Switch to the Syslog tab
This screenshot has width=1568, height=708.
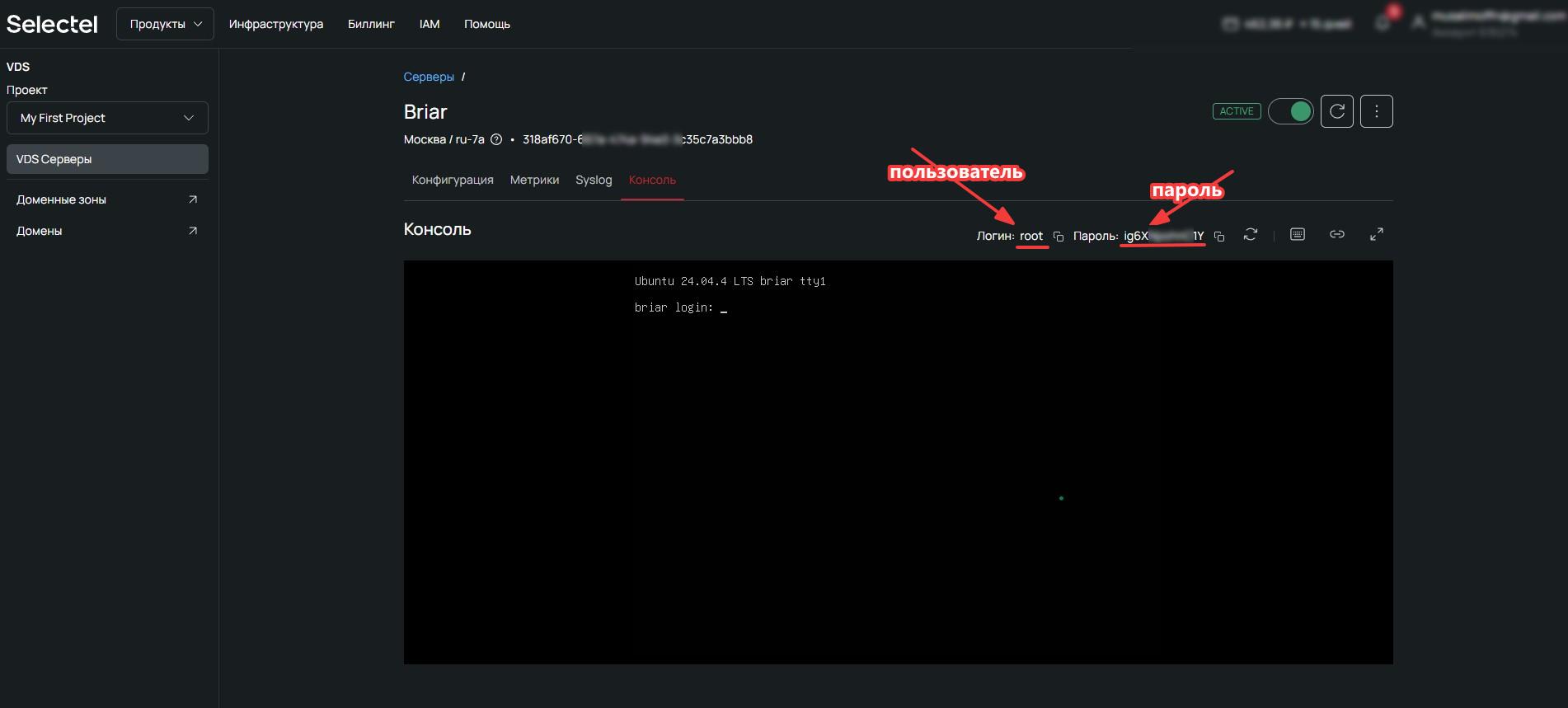(594, 180)
